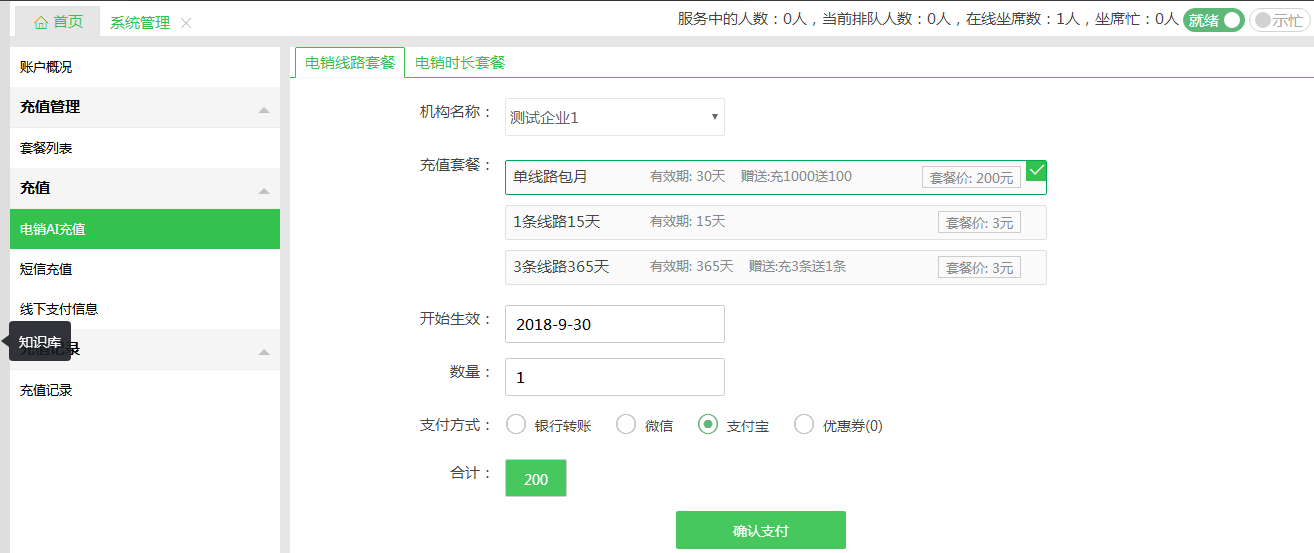This screenshot has height=553, width=1314.
Task: Choose 微信 as payment method
Action: (626, 425)
